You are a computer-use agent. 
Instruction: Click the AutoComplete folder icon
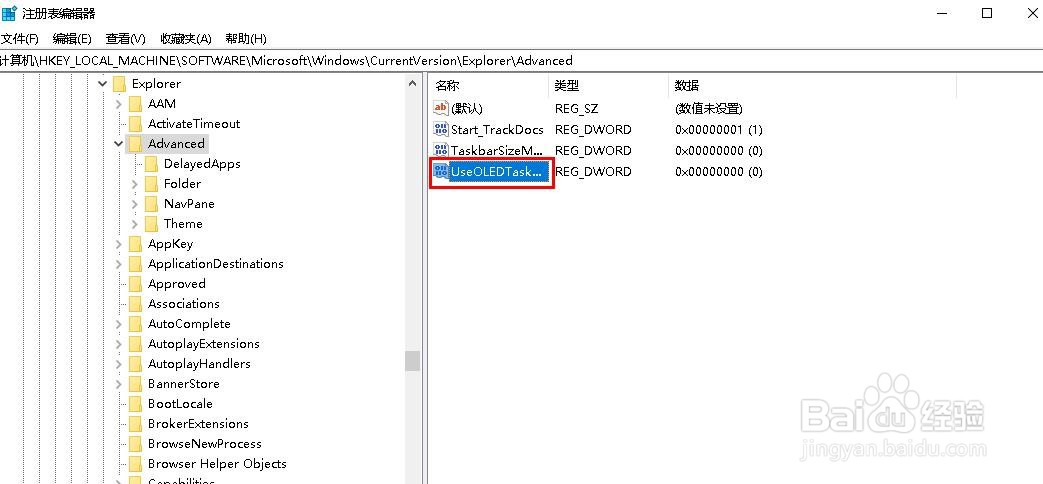tap(136, 324)
